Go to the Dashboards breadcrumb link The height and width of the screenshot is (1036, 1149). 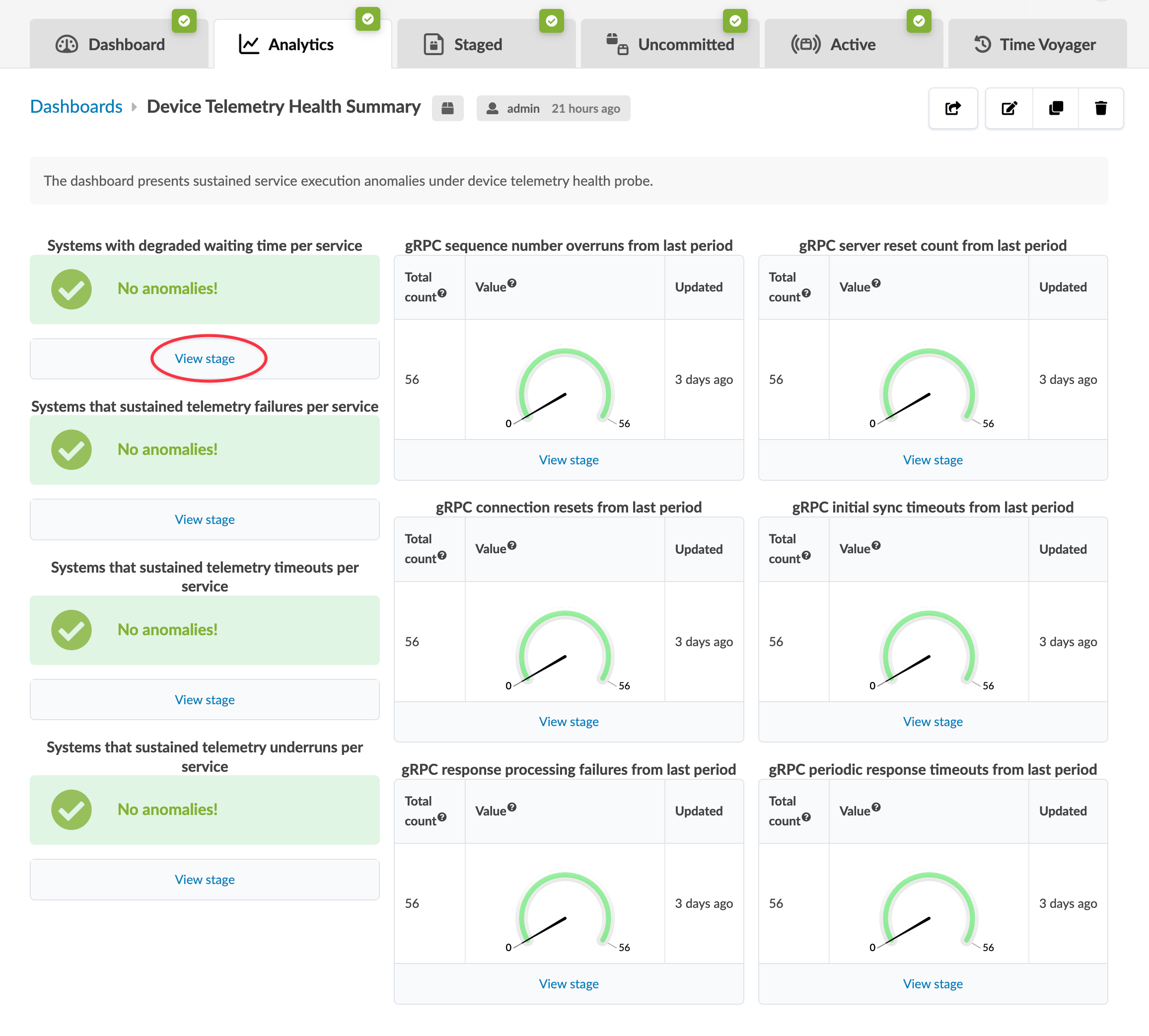(76, 106)
